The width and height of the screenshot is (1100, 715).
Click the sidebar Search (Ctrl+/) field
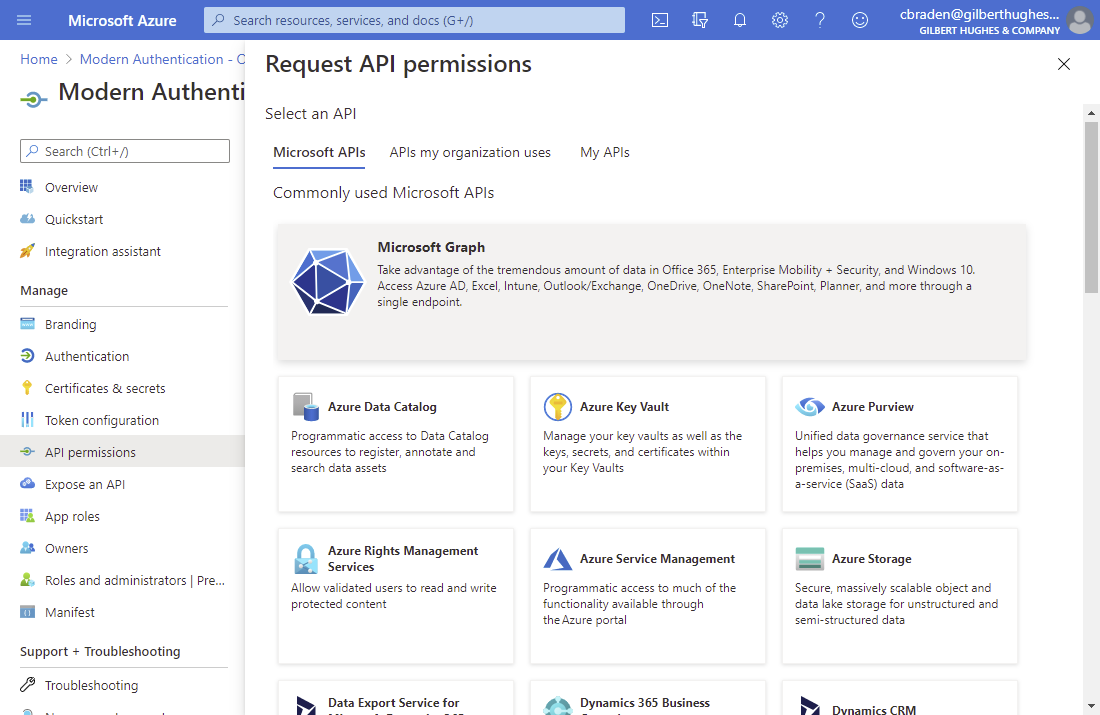[125, 151]
